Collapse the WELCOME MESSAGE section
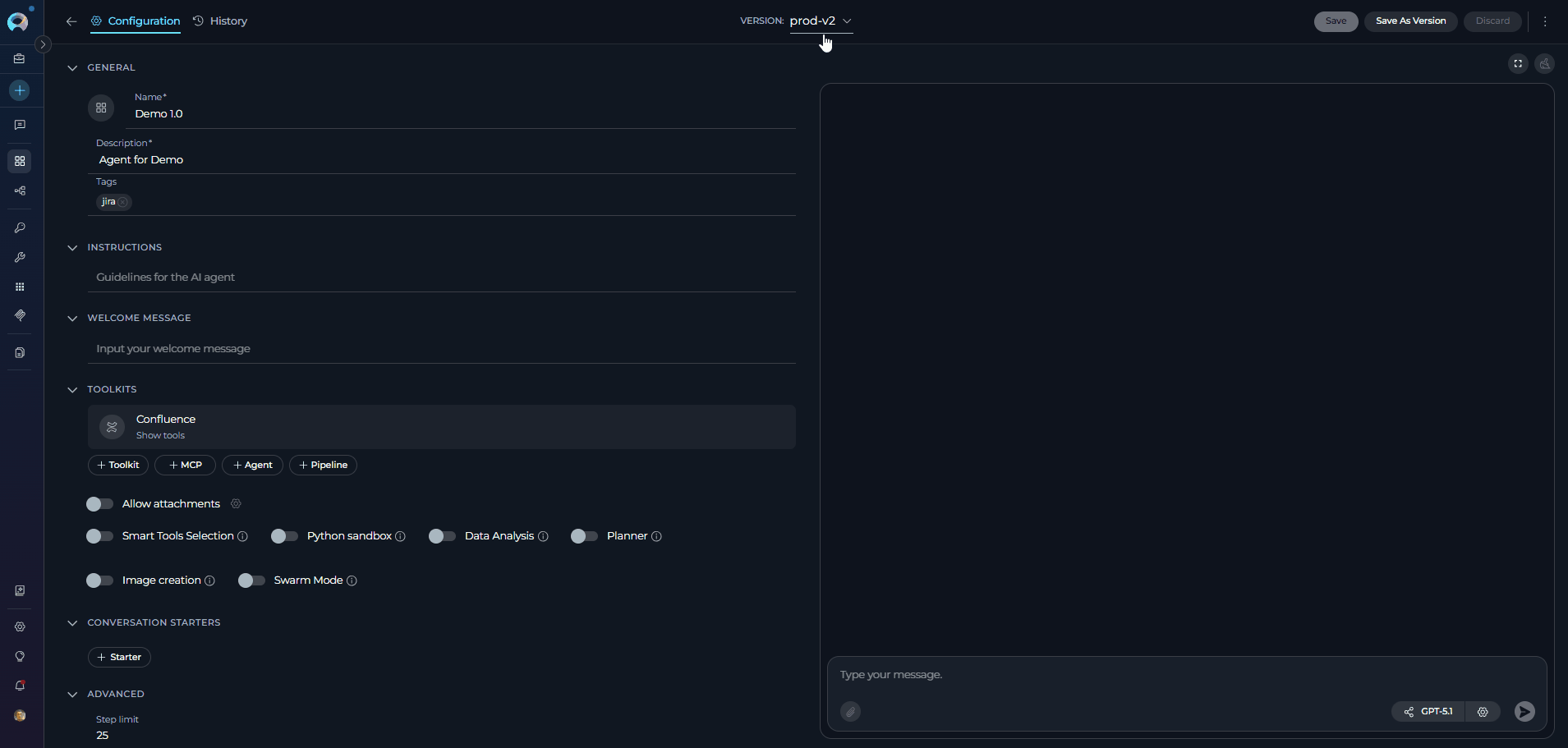 pos(72,319)
